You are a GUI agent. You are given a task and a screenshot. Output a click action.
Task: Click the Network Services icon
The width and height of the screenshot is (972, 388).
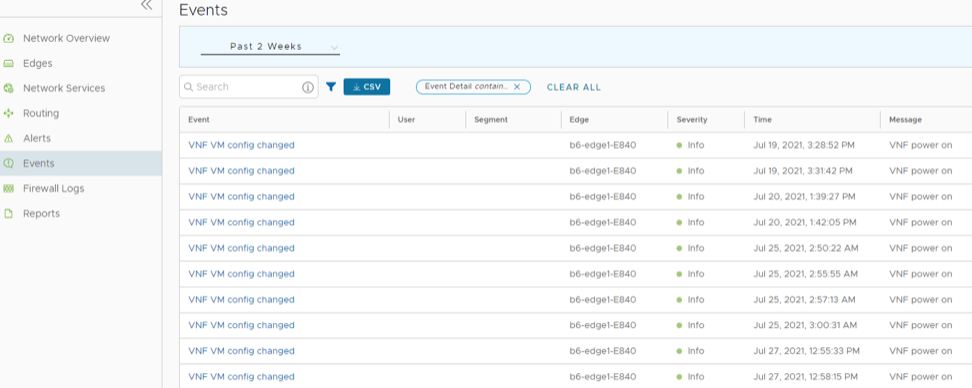pyautogui.click(x=8, y=88)
